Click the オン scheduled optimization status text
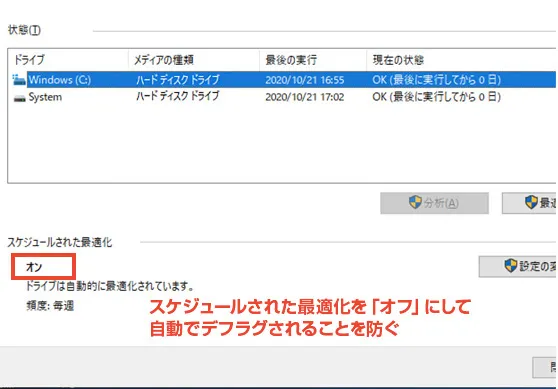Viewport: 558px width, 389px height. pyautogui.click(x=34, y=267)
